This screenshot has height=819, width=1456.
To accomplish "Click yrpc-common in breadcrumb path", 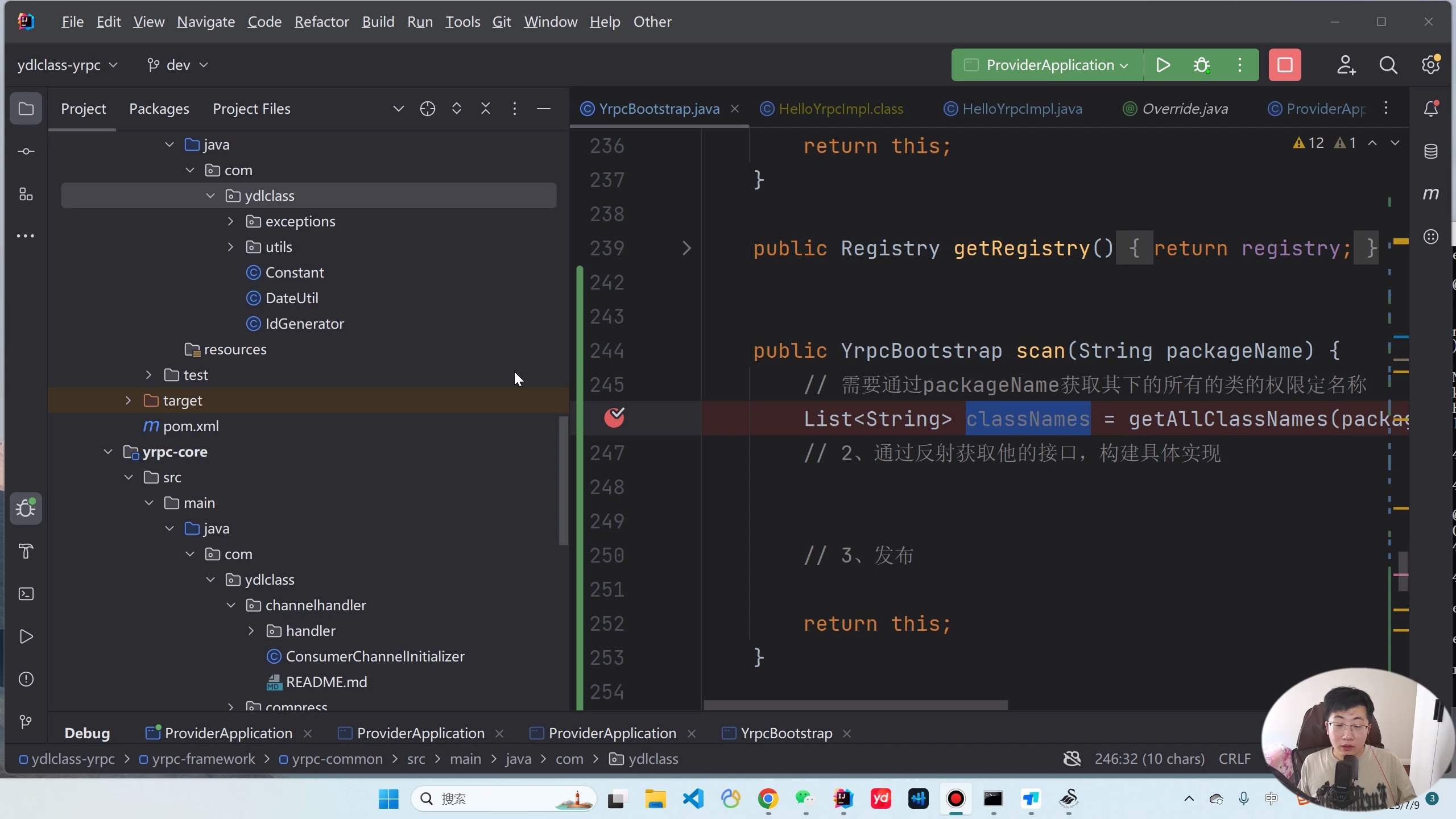I will click(x=337, y=759).
